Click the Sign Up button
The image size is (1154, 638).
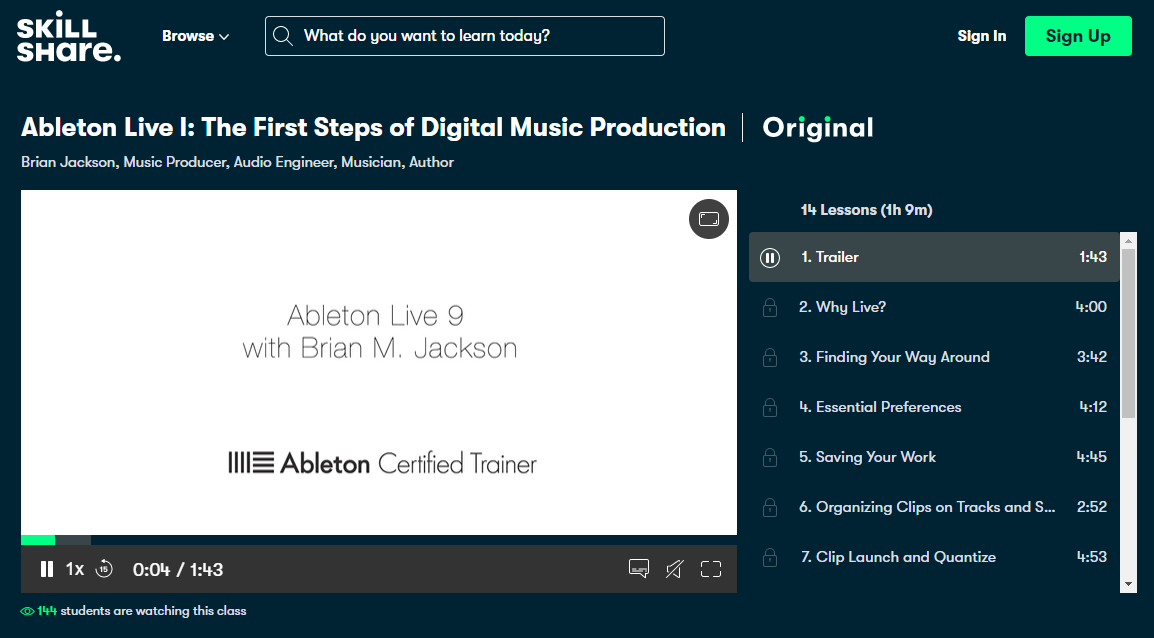pyautogui.click(x=1078, y=35)
